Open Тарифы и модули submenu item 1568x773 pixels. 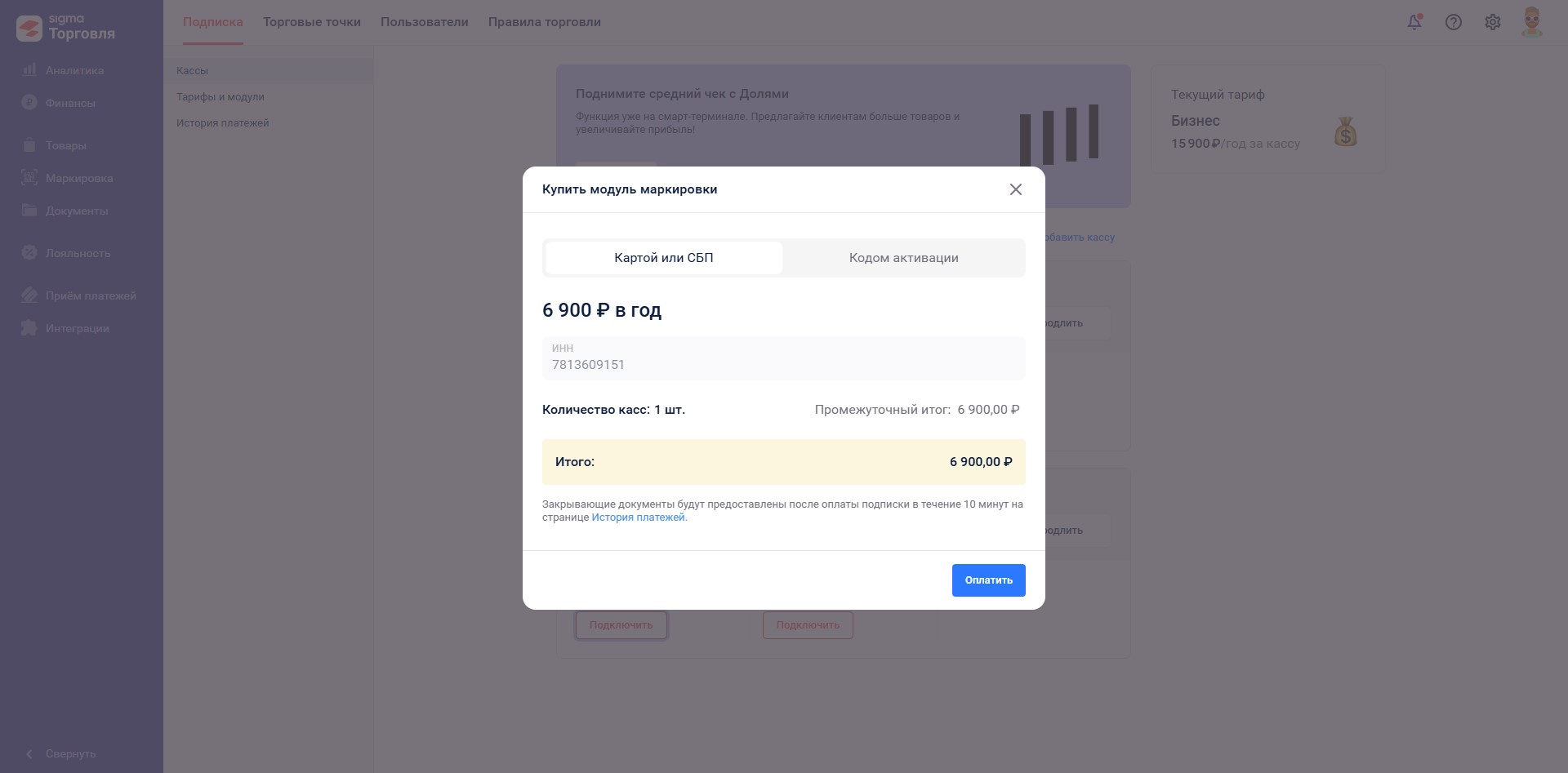(x=220, y=97)
